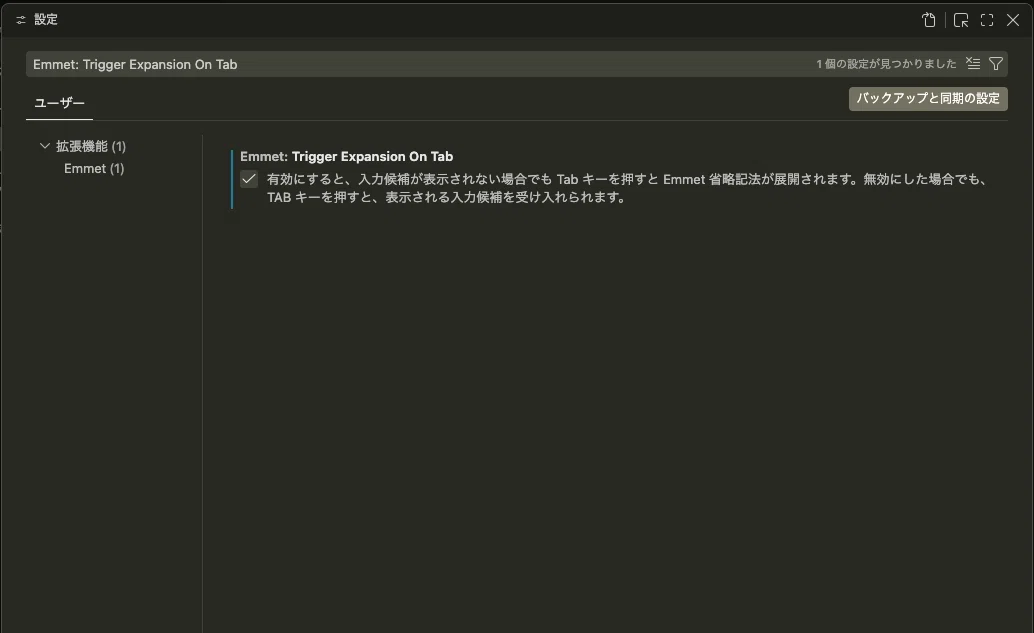Click the settings icon beside 設定 title
Image resolution: width=1034 pixels, height=633 pixels.
pyautogui.click(x=20, y=20)
